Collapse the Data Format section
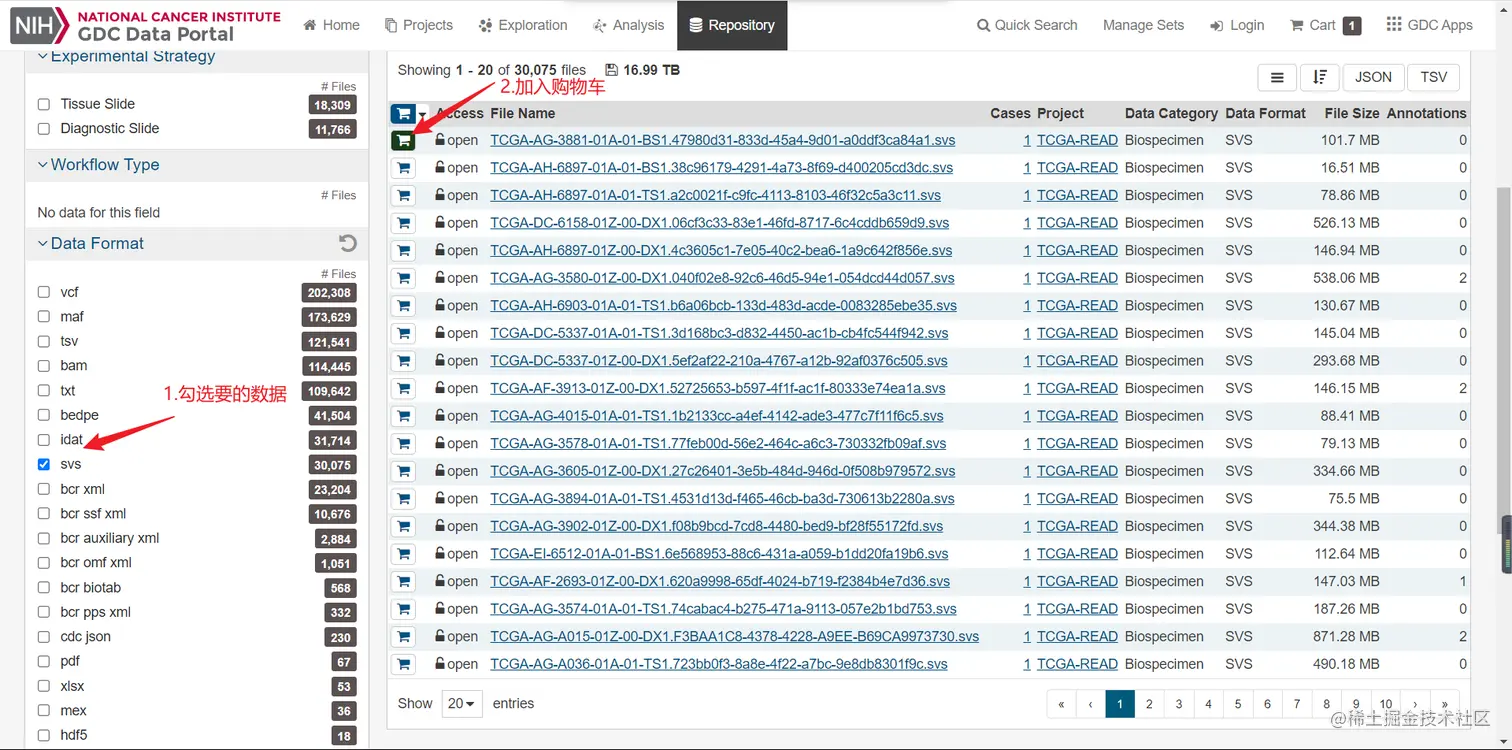1512x750 pixels. tap(90, 243)
